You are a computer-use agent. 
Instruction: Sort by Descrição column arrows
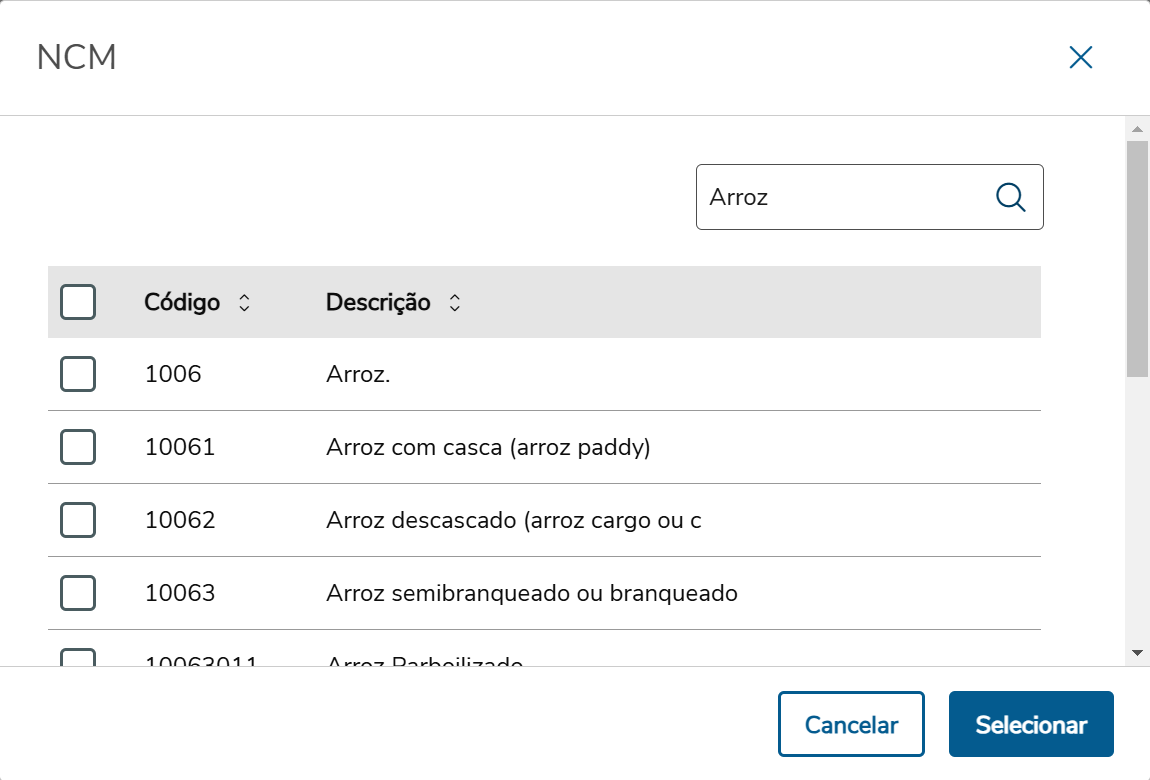point(454,303)
